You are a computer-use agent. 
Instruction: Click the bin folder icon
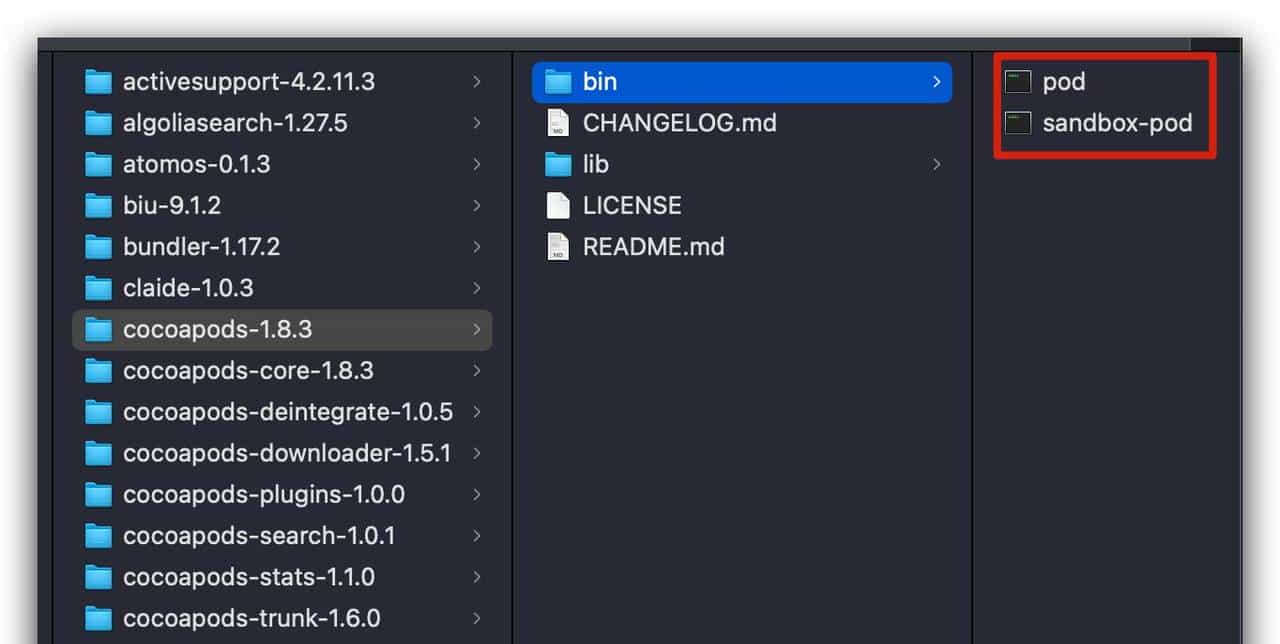pos(557,81)
